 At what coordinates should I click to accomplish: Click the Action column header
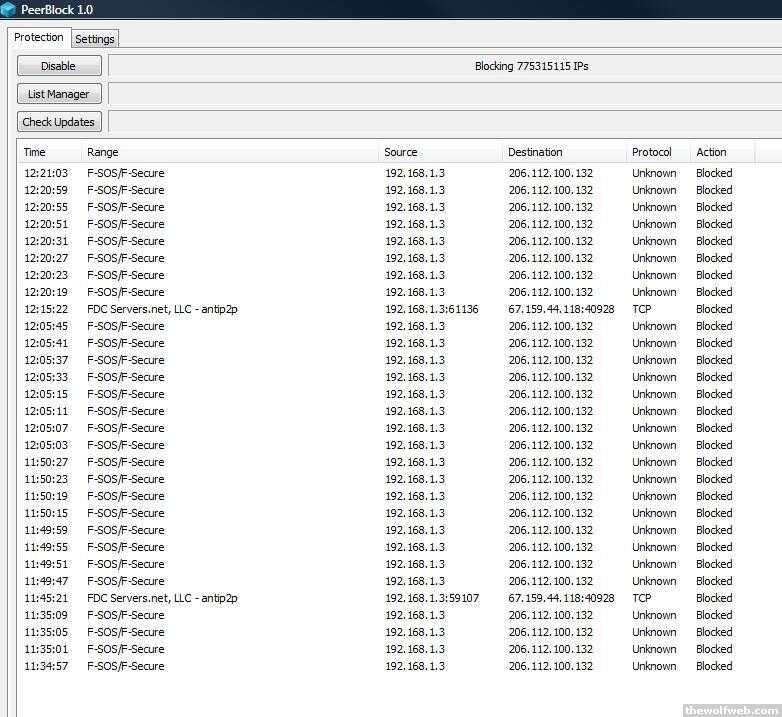click(x=721, y=152)
